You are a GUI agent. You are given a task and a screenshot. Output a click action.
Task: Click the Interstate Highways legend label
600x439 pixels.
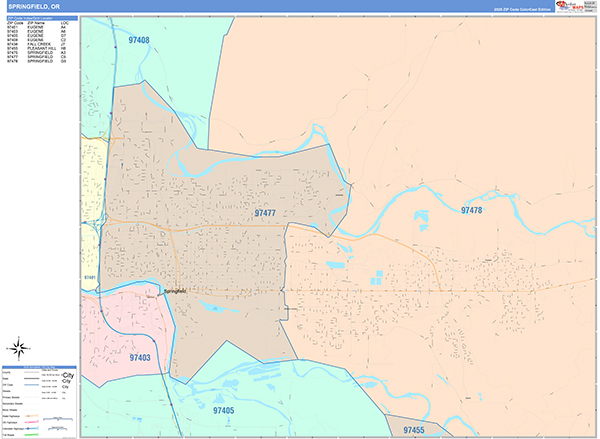(x=13, y=429)
